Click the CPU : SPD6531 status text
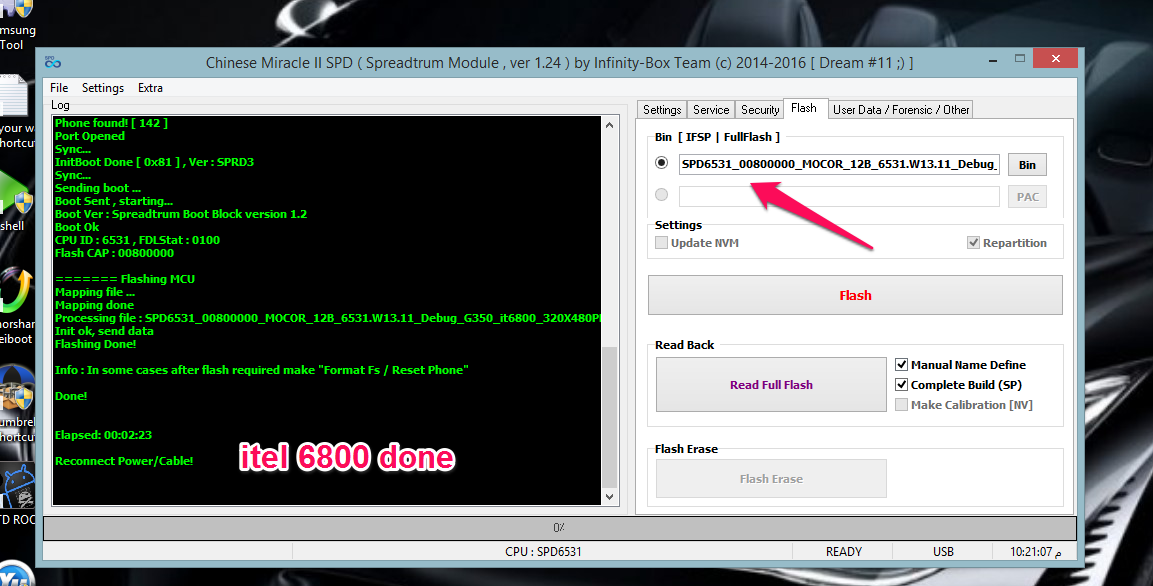1153x586 pixels. pos(543,551)
